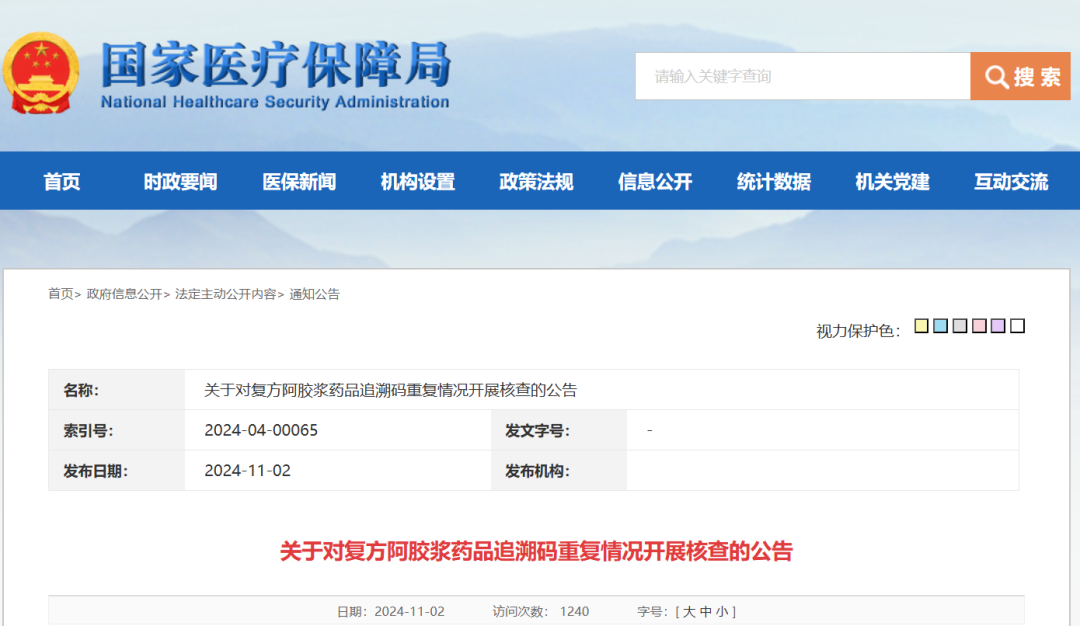Click the orange 搜索 search button
Image resolution: width=1080 pixels, height=626 pixels.
pyautogui.click(x=1020, y=76)
